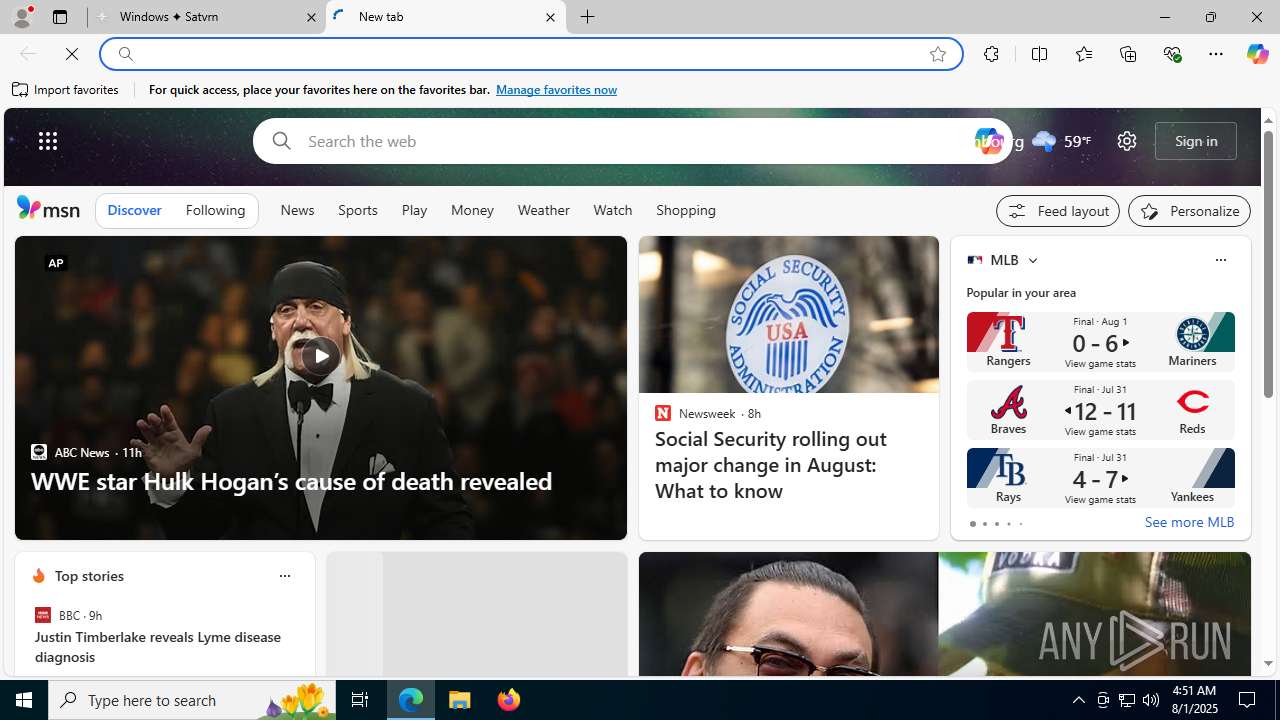
Task: Open Task View on taskbar
Action: pyautogui.click(x=360, y=700)
